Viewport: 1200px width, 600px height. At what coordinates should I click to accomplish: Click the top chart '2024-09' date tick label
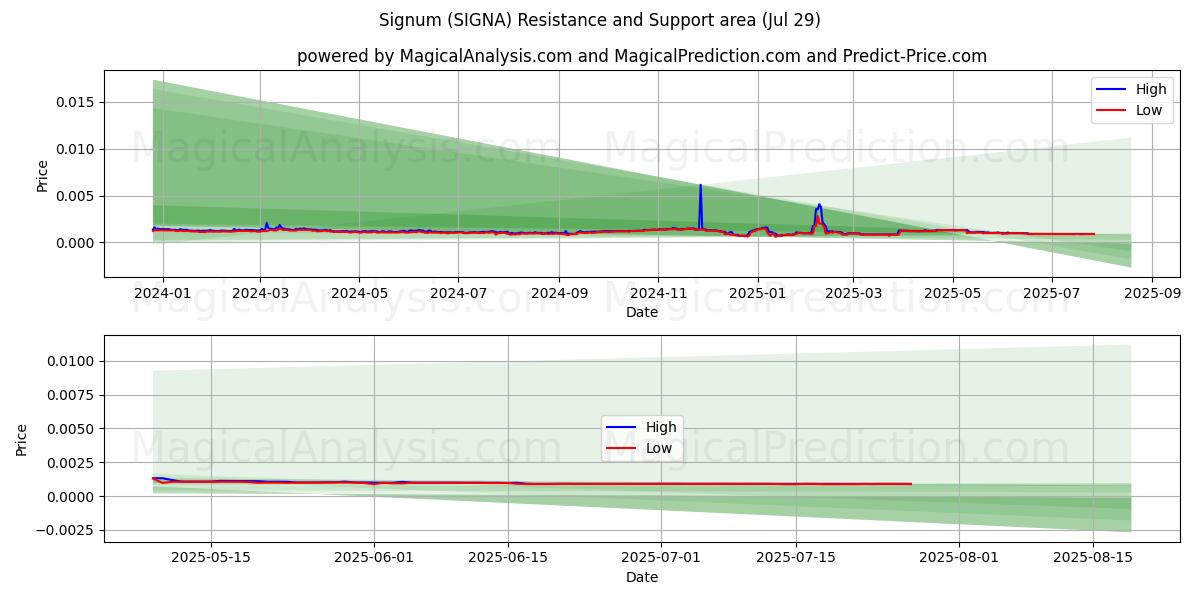point(559,294)
